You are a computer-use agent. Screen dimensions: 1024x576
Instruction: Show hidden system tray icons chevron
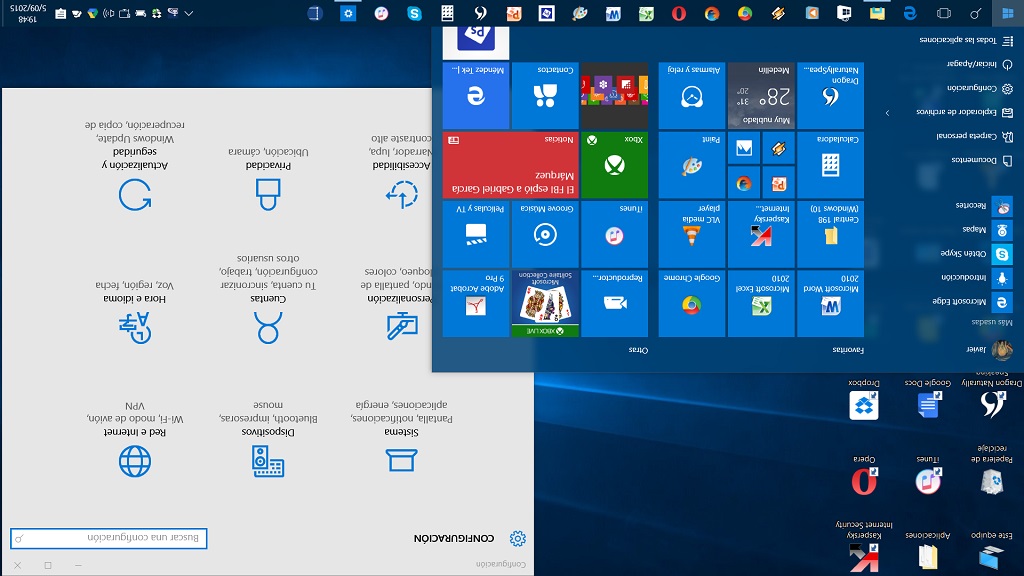tap(189, 13)
